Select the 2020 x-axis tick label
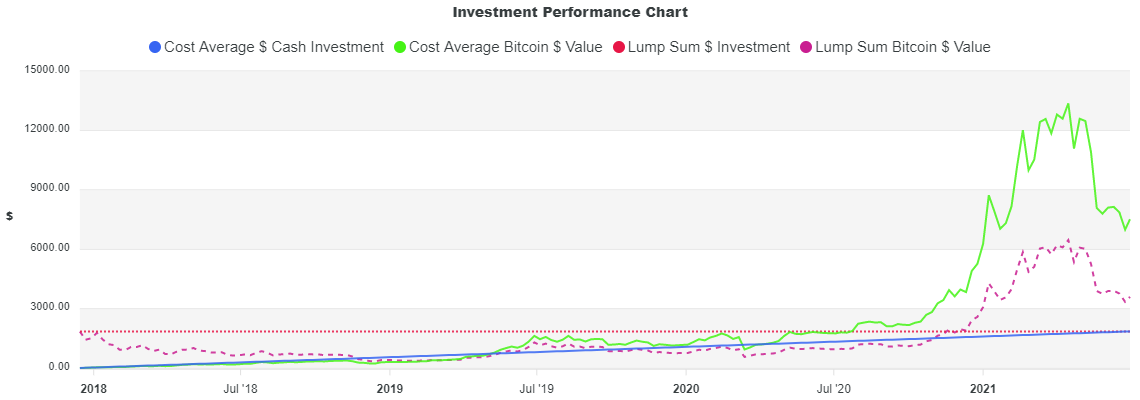The width and height of the screenshot is (1140, 400). tap(686, 387)
